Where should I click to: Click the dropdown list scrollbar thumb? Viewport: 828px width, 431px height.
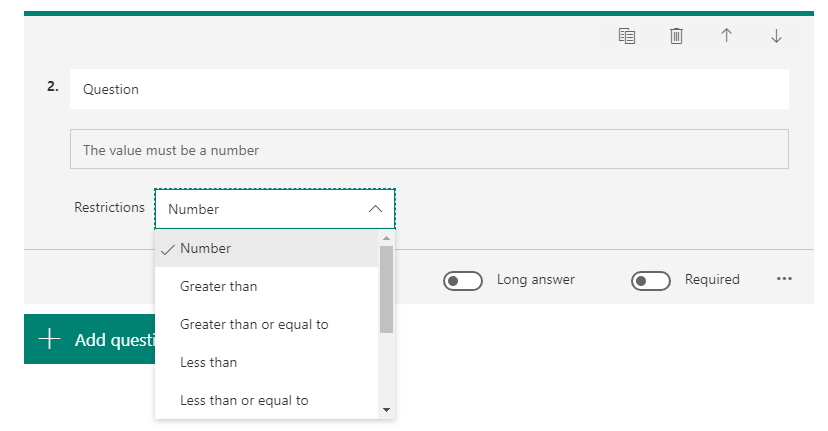pyautogui.click(x=387, y=289)
